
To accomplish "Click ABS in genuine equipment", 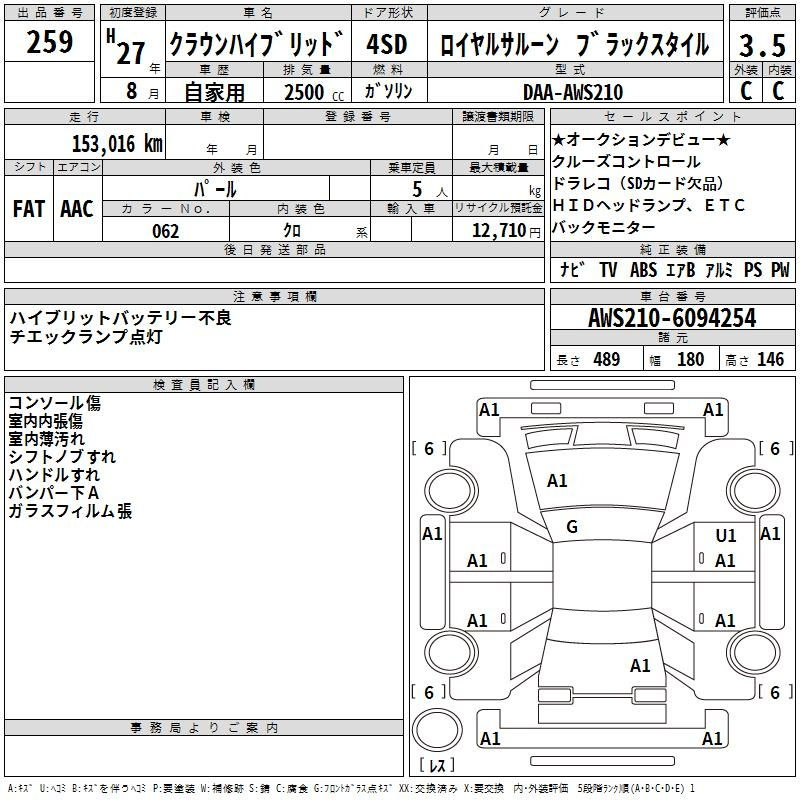I will point(643,269).
